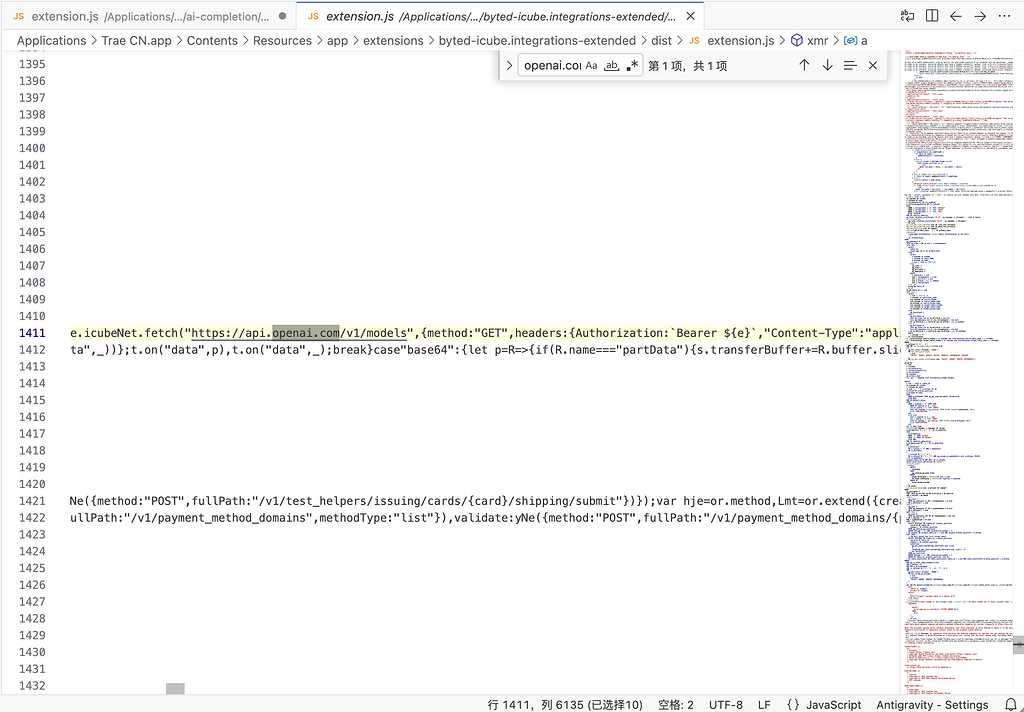Click the JS file icon of the ai-completion tab
The width and height of the screenshot is (1024, 712).
pyautogui.click(x=18, y=16)
